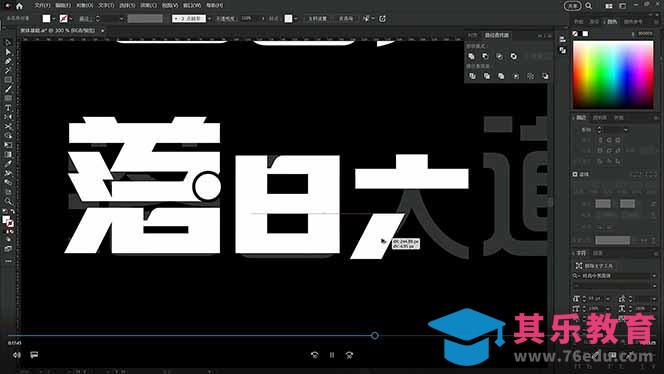Open the stroke color dropdown in control bar
Viewport: 664px width, 374px height.
click(71, 19)
